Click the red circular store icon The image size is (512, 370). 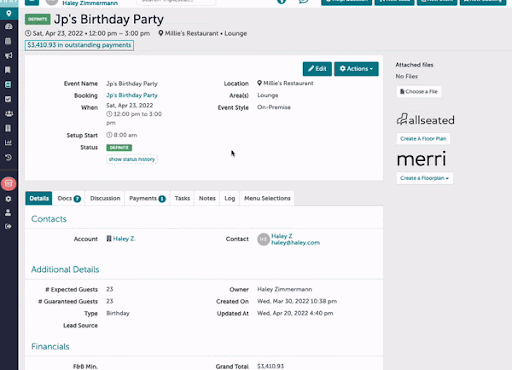click(x=9, y=184)
